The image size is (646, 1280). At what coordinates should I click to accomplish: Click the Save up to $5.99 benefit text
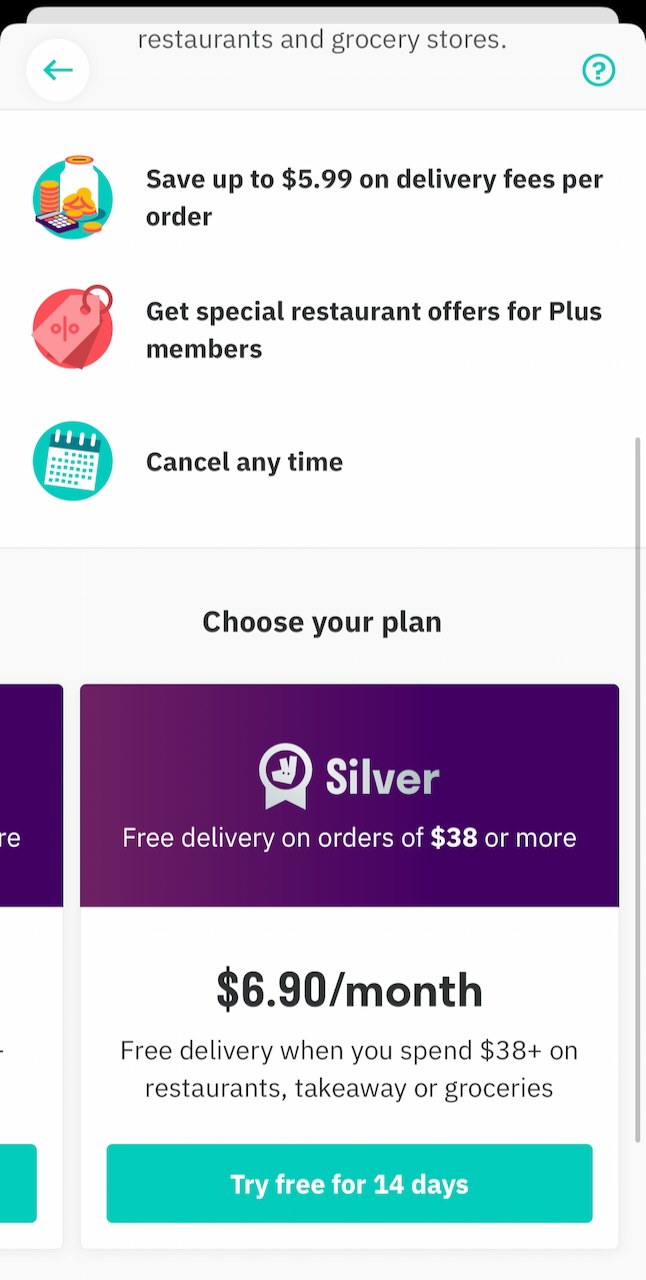point(374,197)
